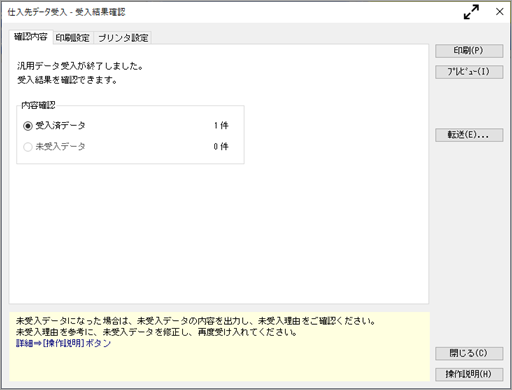Click the 印刷(P) button
Screen dimensions: 512x390
(x=469, y=51)
